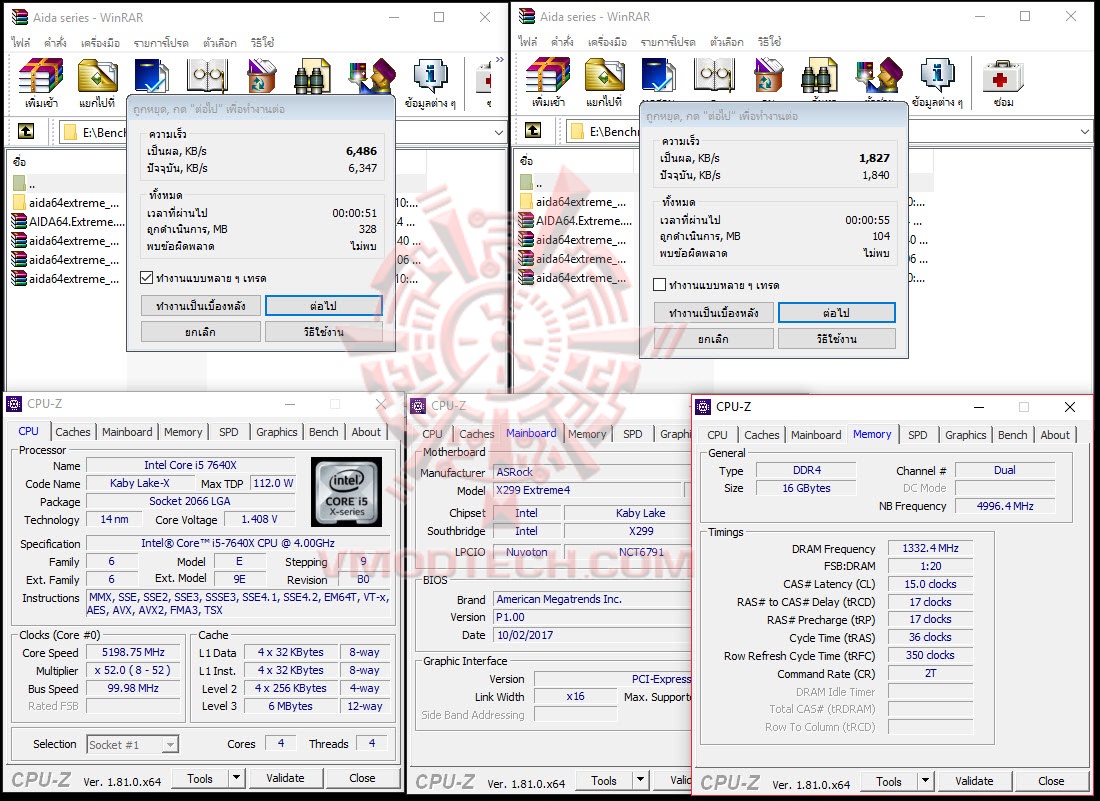
Task: Switch to Graphics tab in CPU-Z Memory window
Action: [965, 435]
